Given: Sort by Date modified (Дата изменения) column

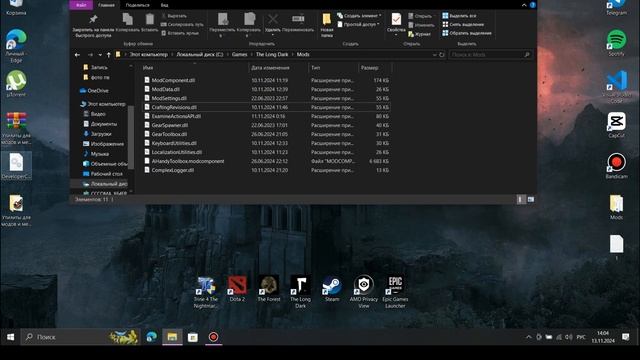Looking at the screenshot, I should point(278,68).
